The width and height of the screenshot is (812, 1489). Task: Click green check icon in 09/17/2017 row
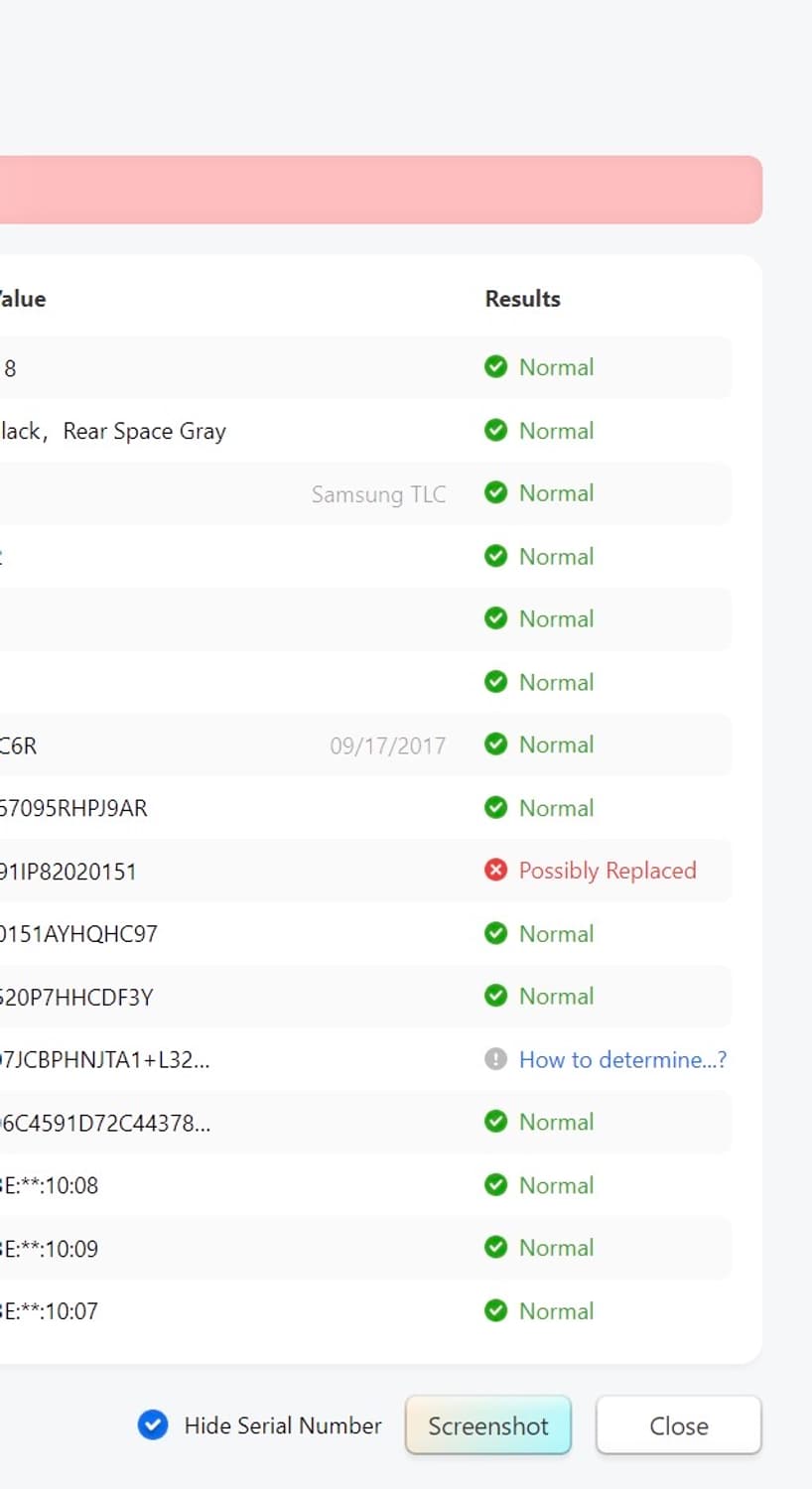click(495, 744)
